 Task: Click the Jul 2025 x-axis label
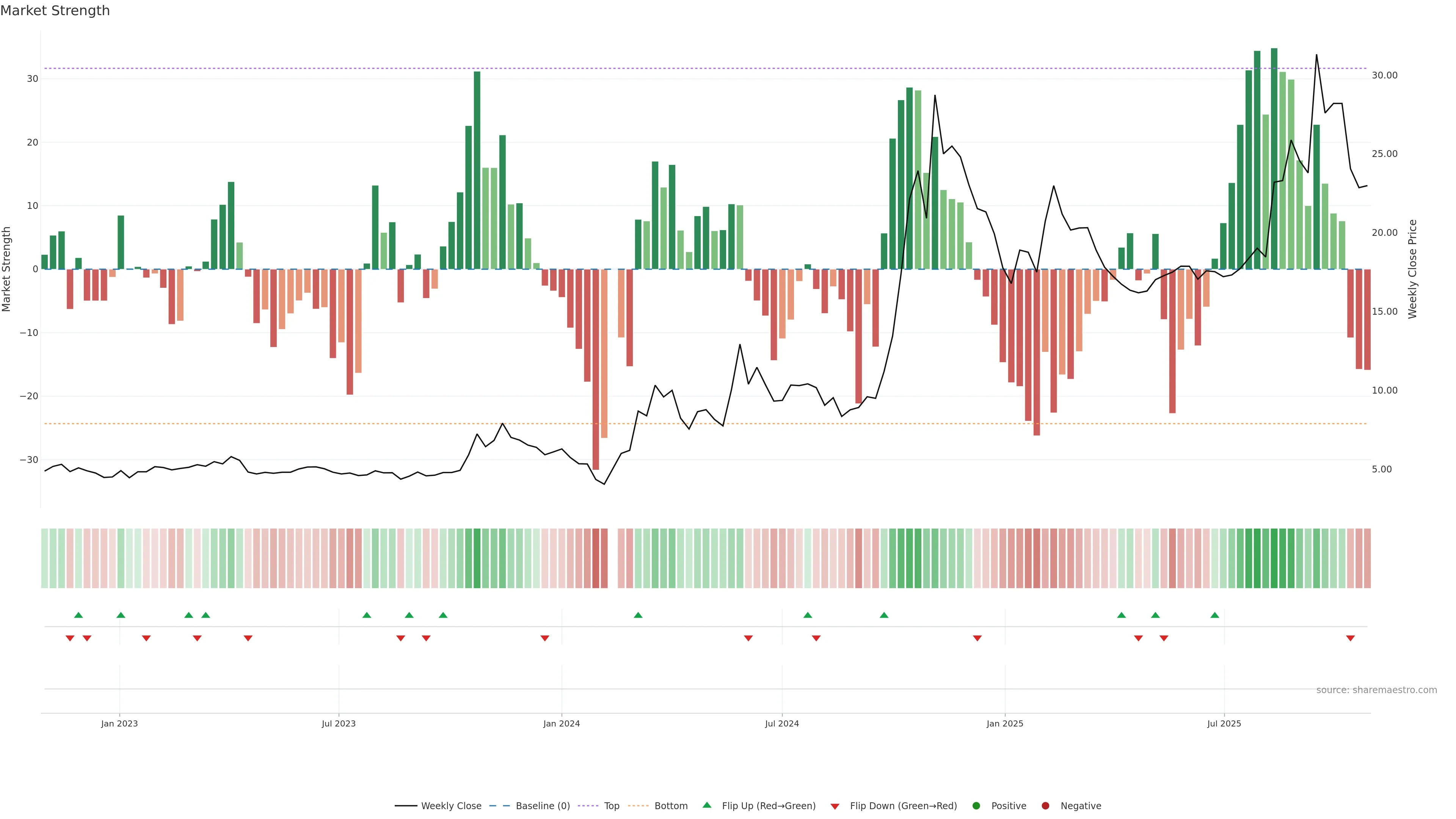1224,723
